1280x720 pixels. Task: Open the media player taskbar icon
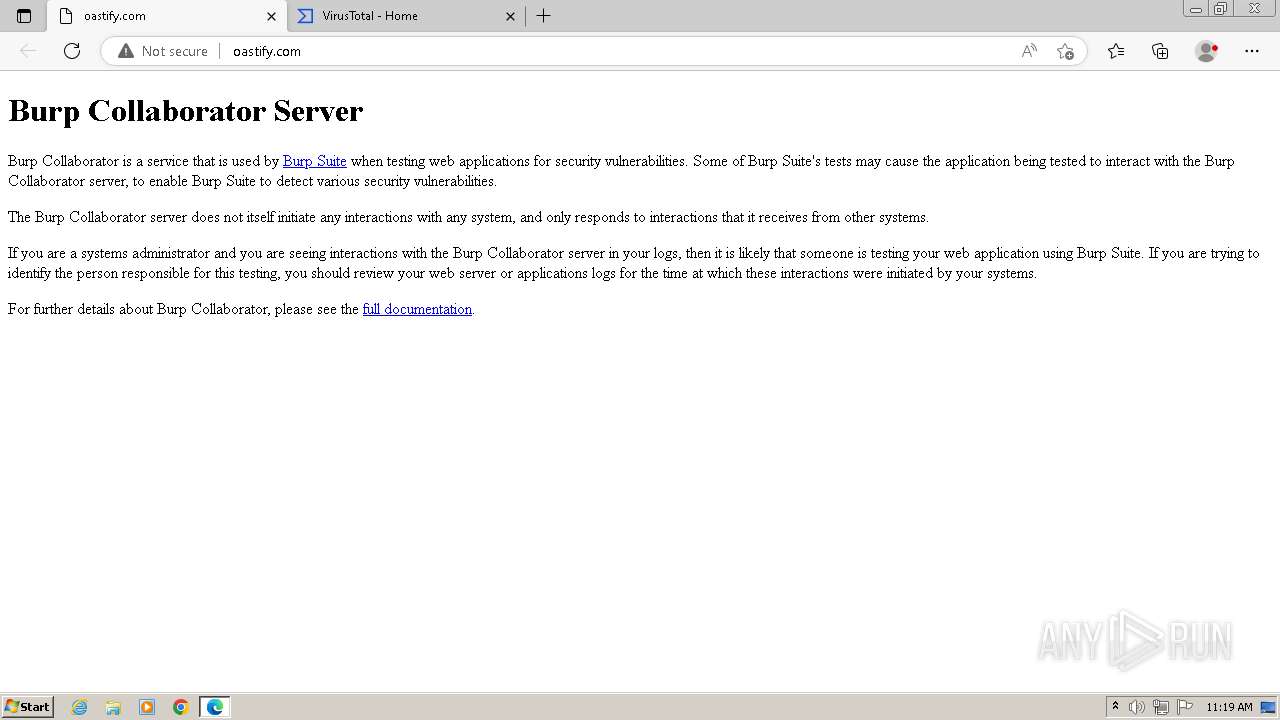click(x=147, y=707)
